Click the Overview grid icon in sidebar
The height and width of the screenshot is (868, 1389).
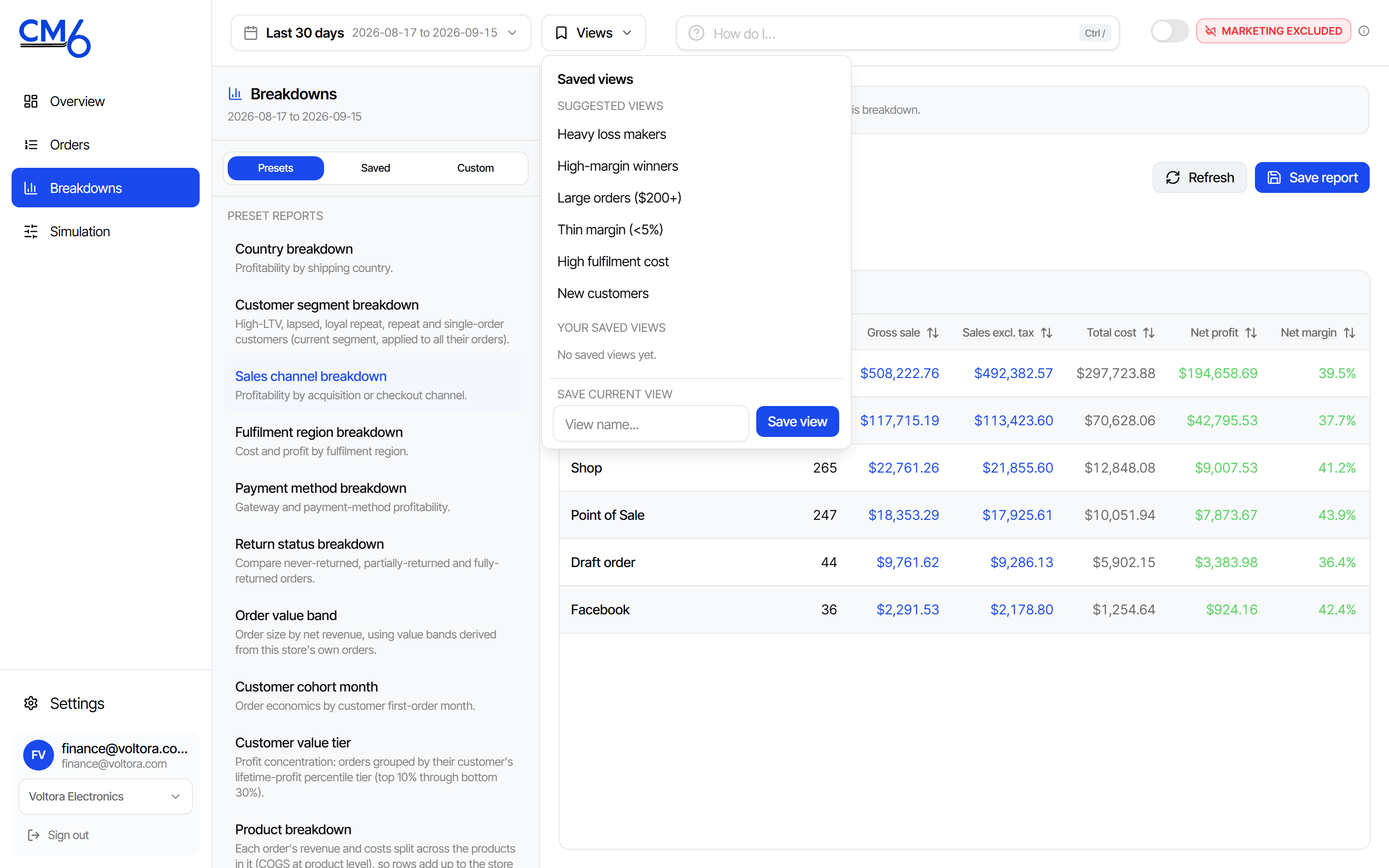31,102
